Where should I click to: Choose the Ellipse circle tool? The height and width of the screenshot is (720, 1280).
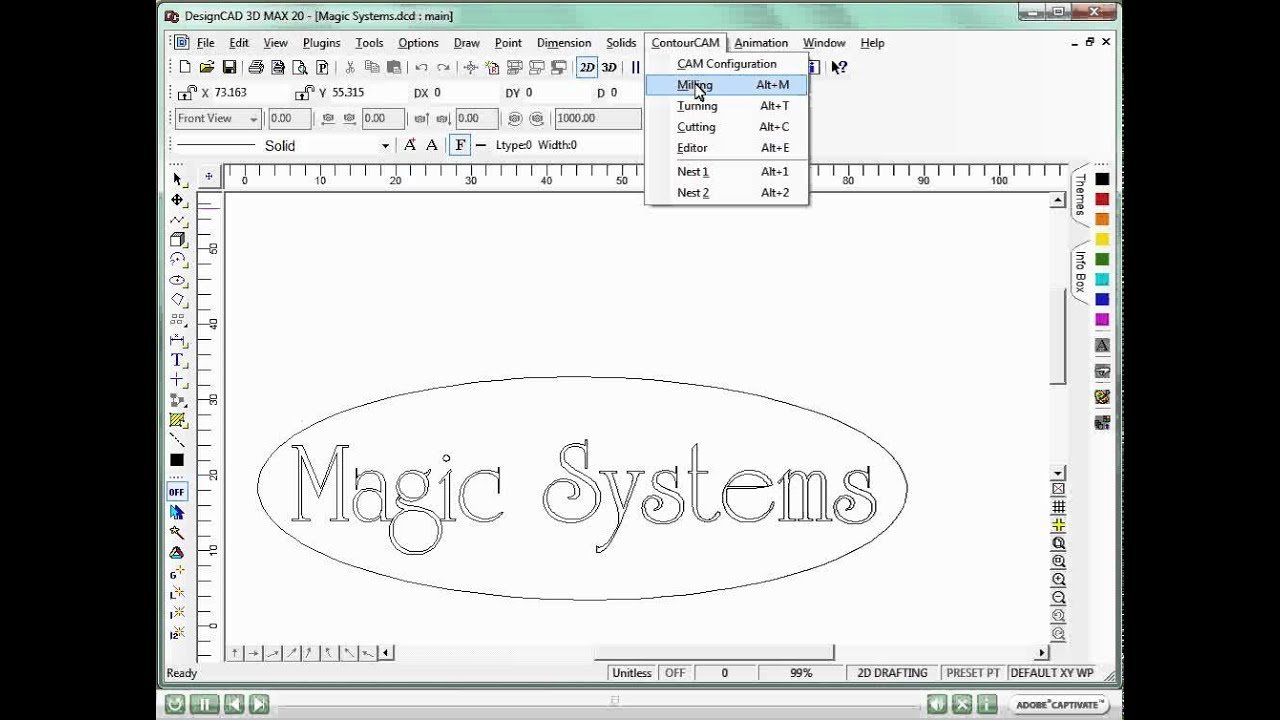177,279
